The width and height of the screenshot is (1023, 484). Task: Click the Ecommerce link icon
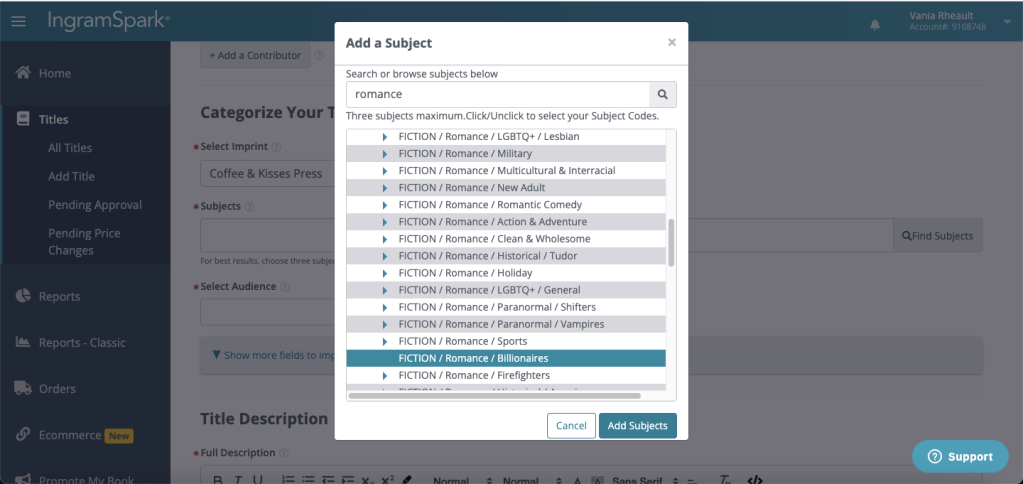click(22, 435)
